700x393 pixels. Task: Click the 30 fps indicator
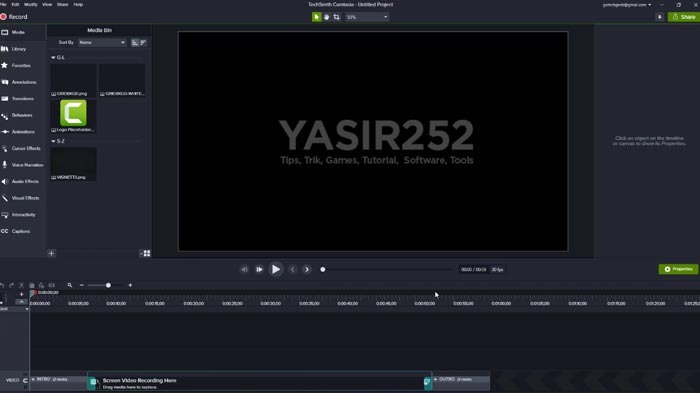click(x=497, y=270)
